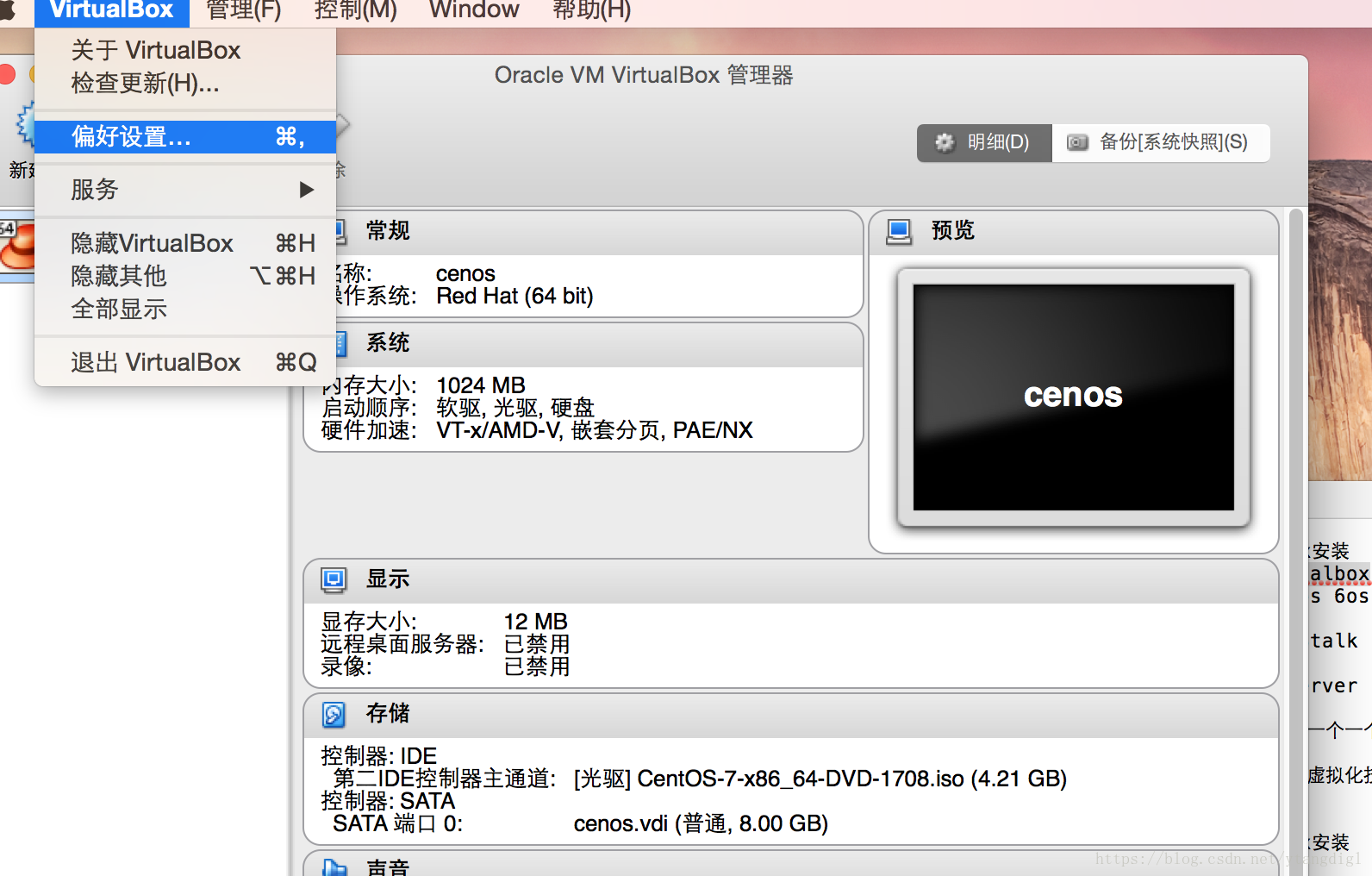Click the 预览 monitor icon
Viewport: 1372px width, 876px height.
coord(899,231)
